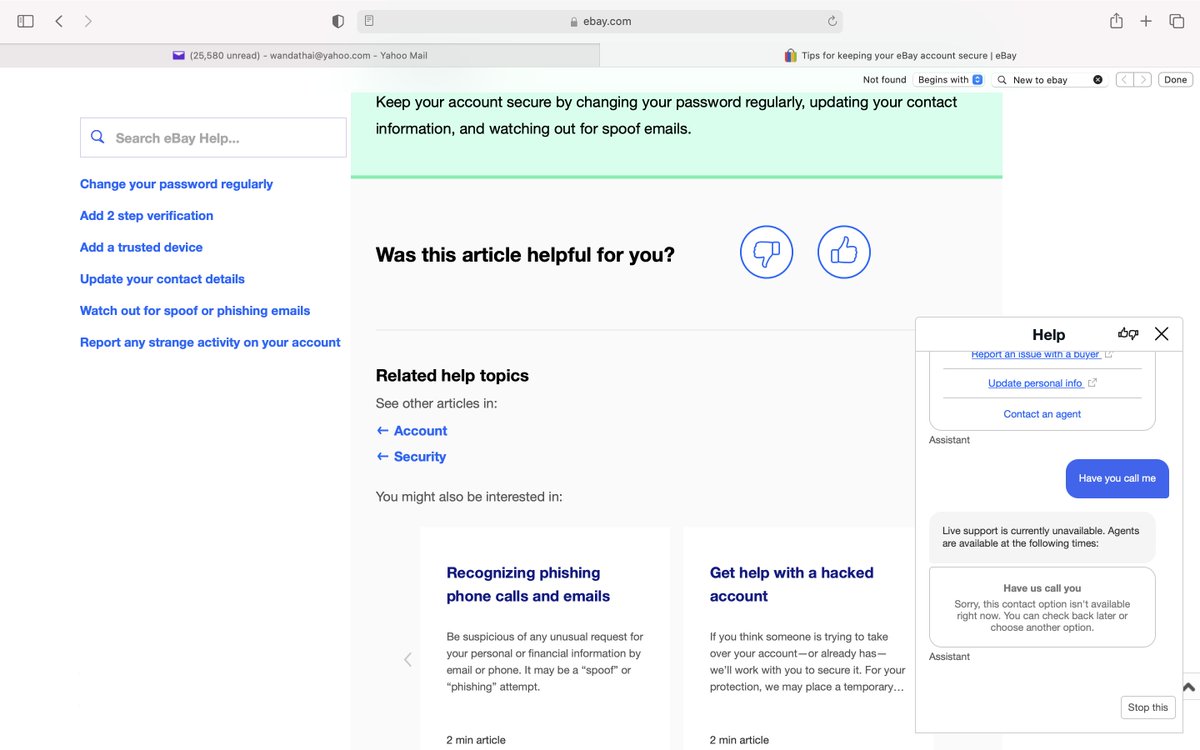Open 'Change your password regularly' link
1200x750 pixels.
coord(176,184)
